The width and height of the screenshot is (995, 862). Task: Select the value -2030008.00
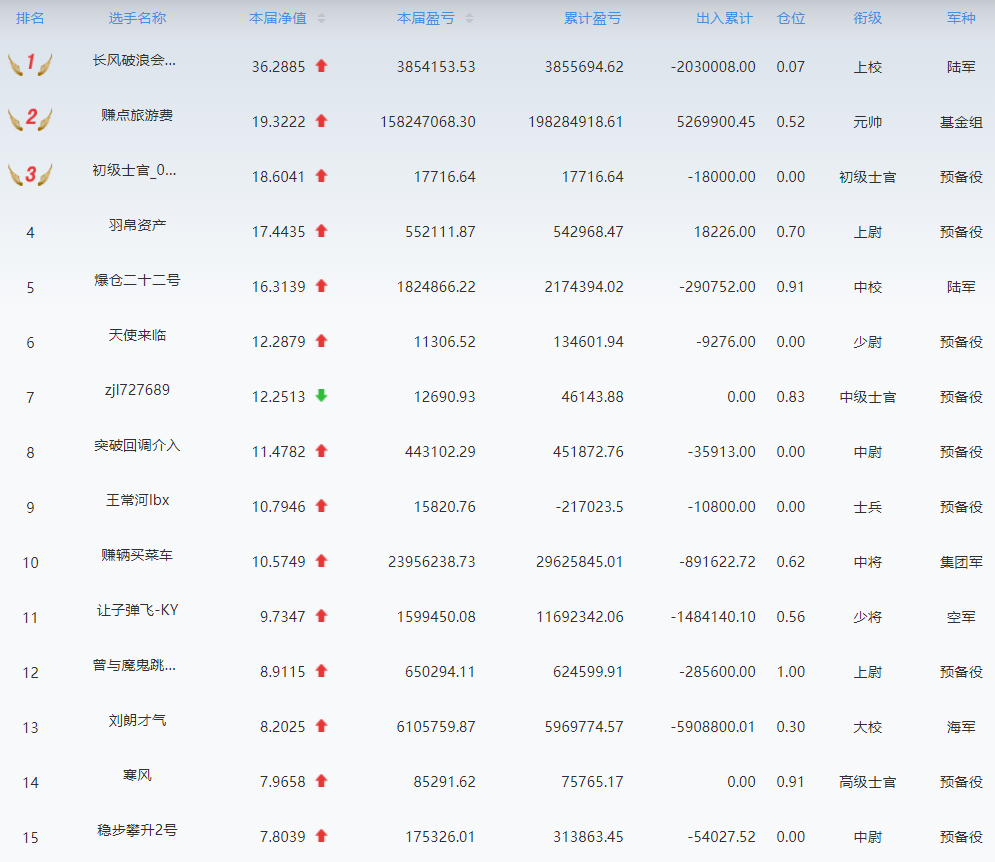[x=713, y=67]
